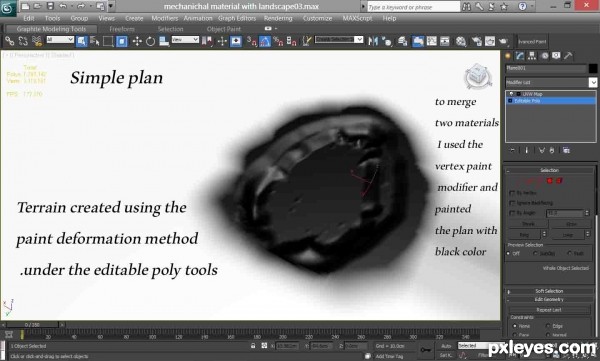The width and height of the screenshot is (600, 361).
Task: Click the Rectangular Selection Region icon
Action: coord(108,41)
